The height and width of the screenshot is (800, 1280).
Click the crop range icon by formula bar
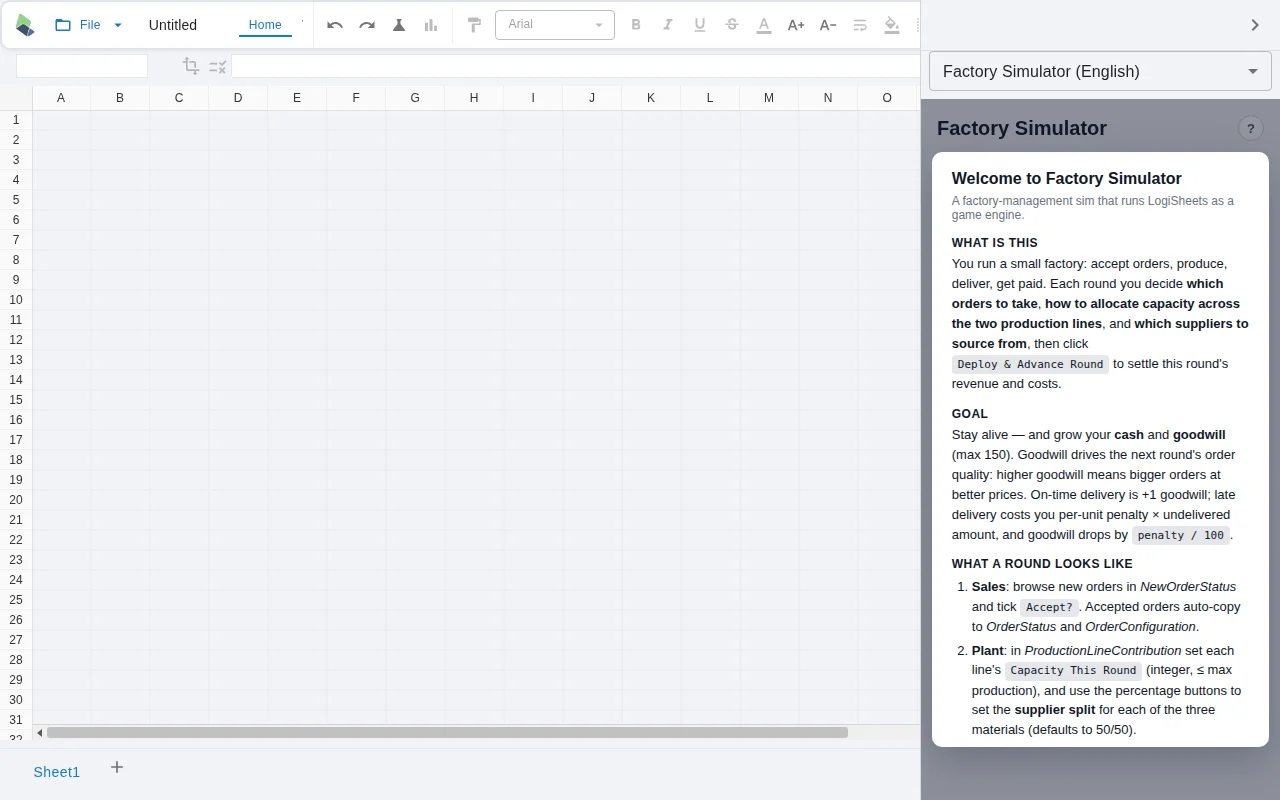click(191, 66)
